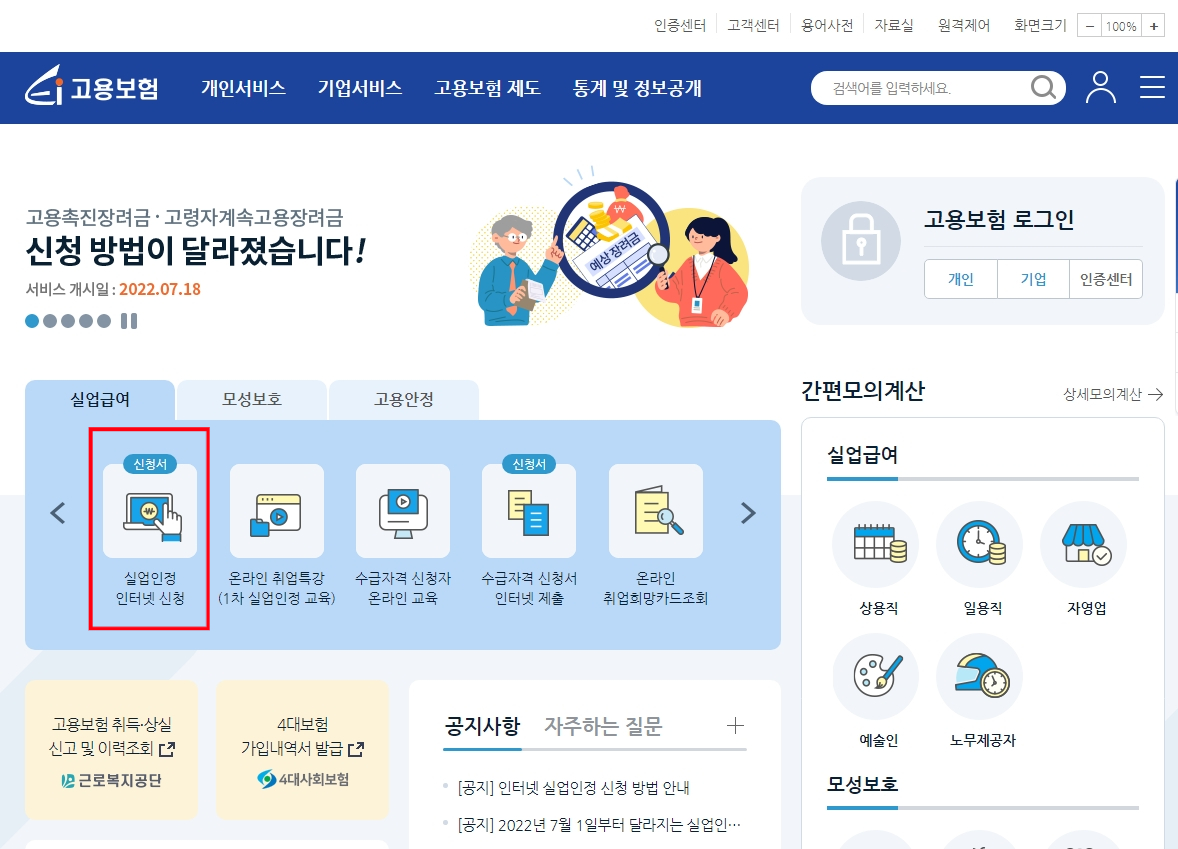Click the search magnifier icon
This screenshot has width=1178, height=849.
point(1043,88)
